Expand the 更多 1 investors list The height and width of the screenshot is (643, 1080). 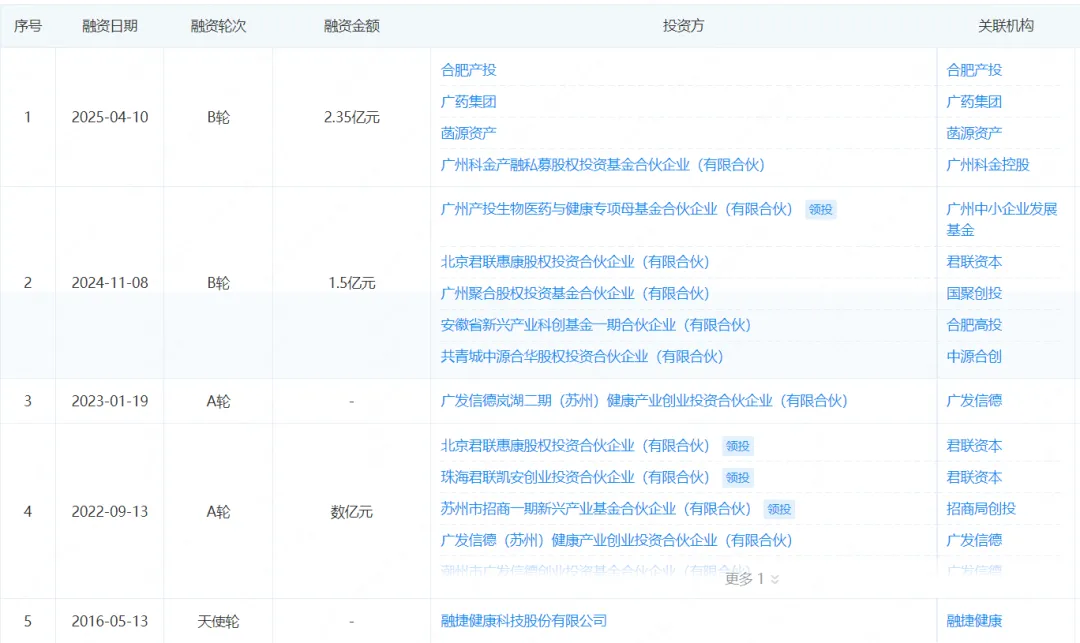click(751, 579)
